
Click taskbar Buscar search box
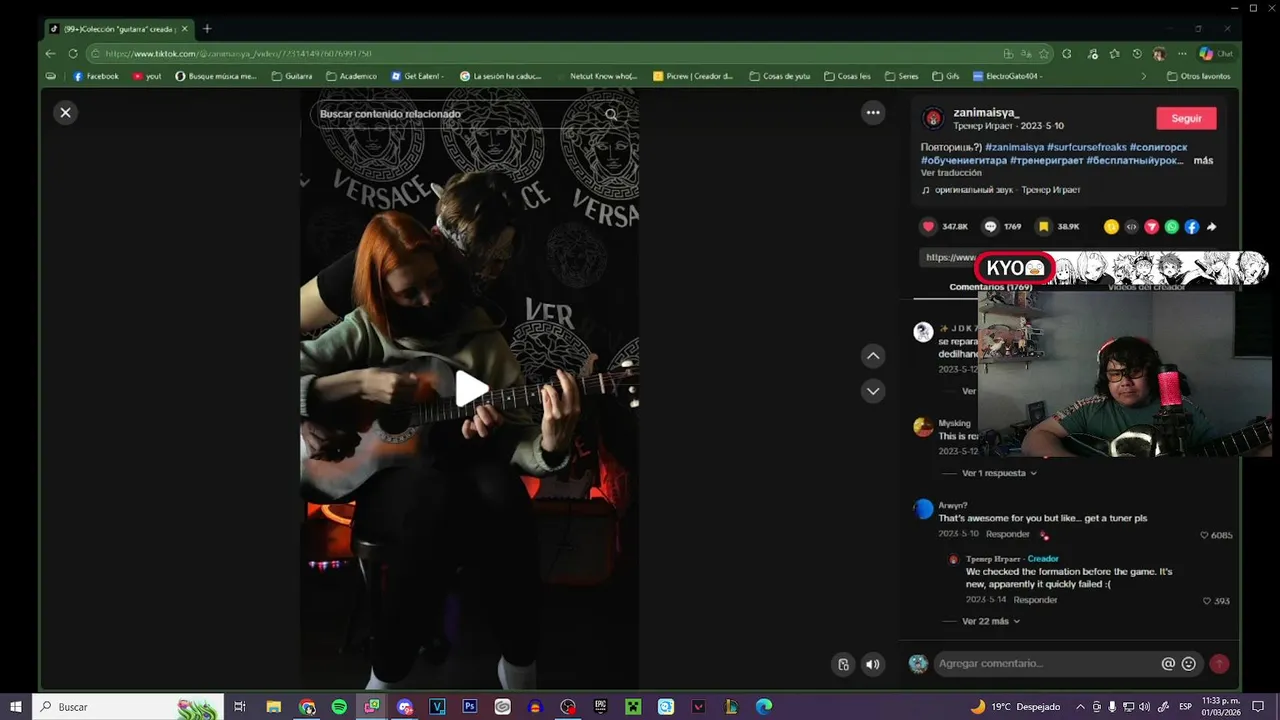coord(126,707)
